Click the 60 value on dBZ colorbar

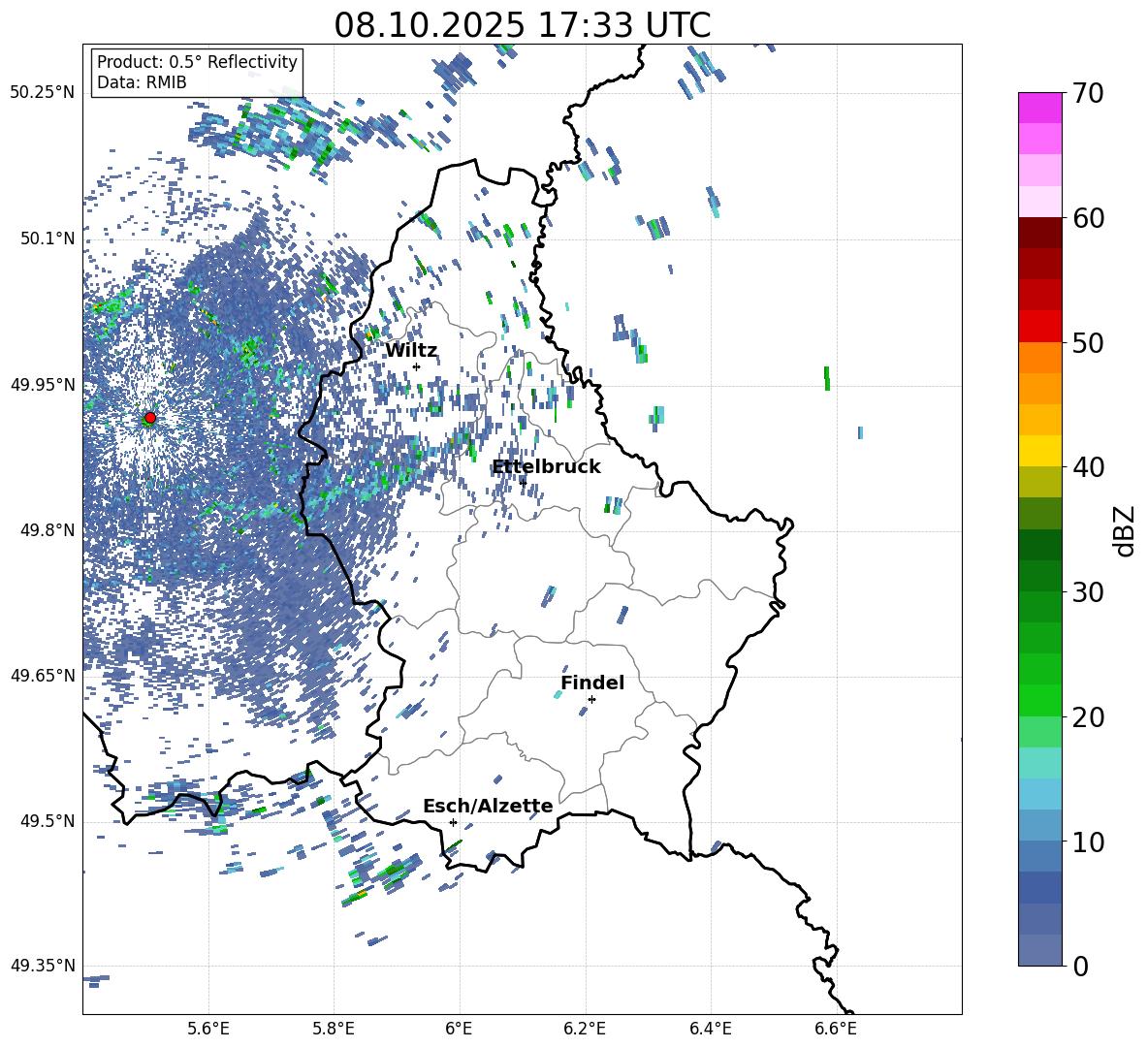pos(1087,218)
